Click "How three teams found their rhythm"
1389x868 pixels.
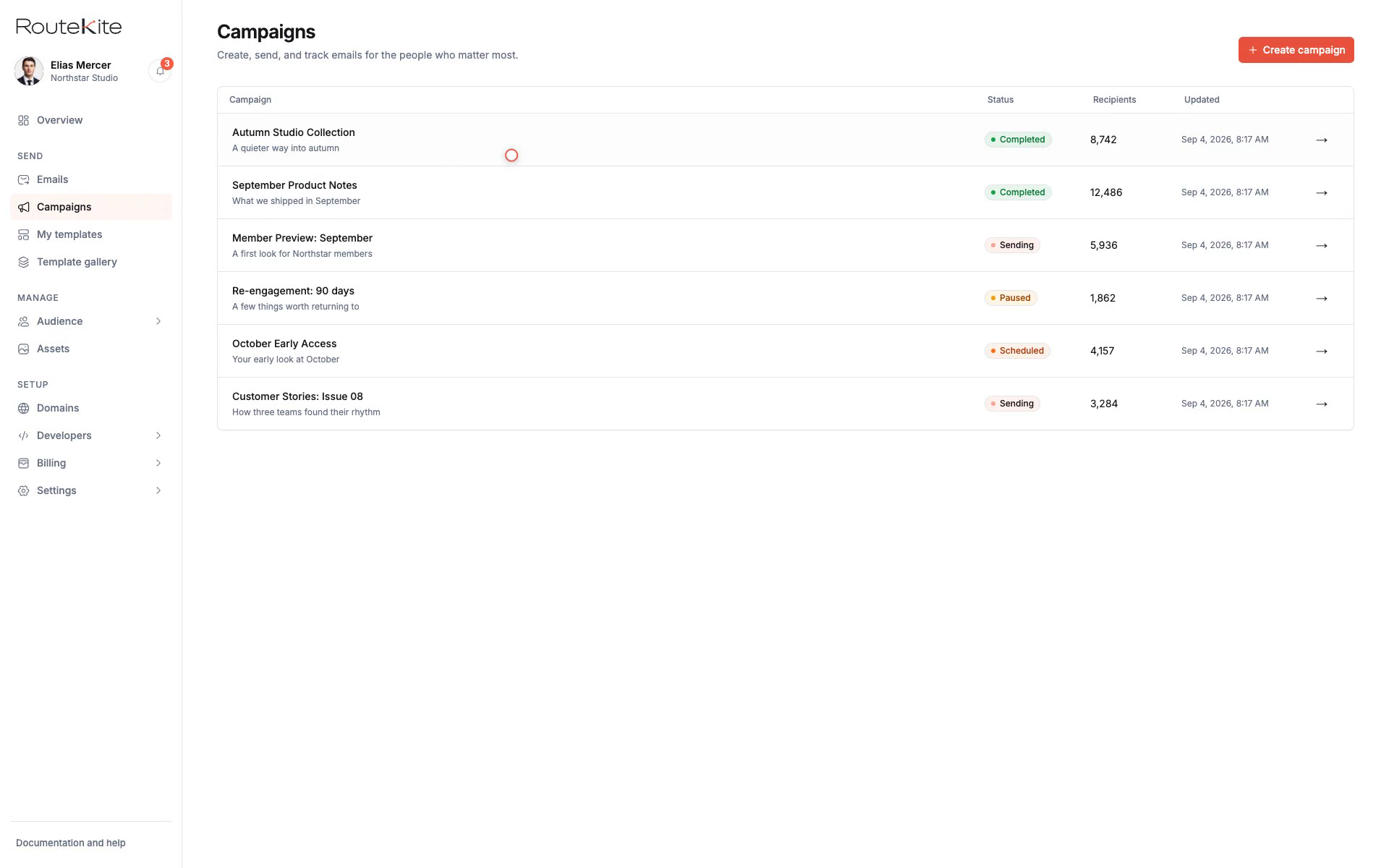(306, 412)
